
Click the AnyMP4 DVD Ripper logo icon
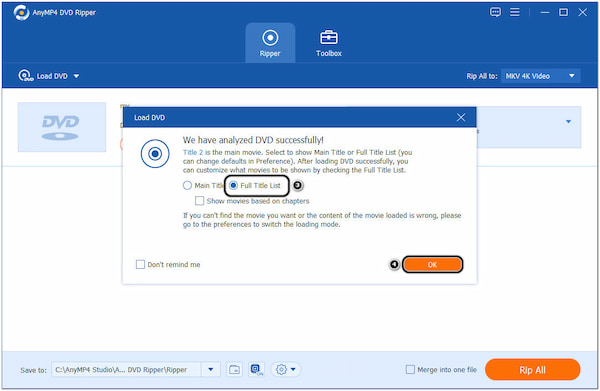tap(21, 12)
